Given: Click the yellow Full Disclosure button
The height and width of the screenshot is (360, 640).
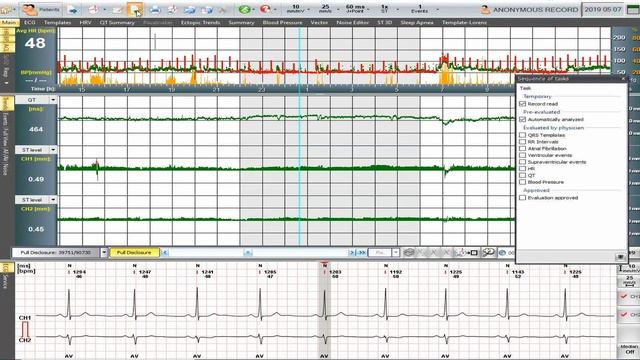Looking at the screenshot, I should point(134,253).
